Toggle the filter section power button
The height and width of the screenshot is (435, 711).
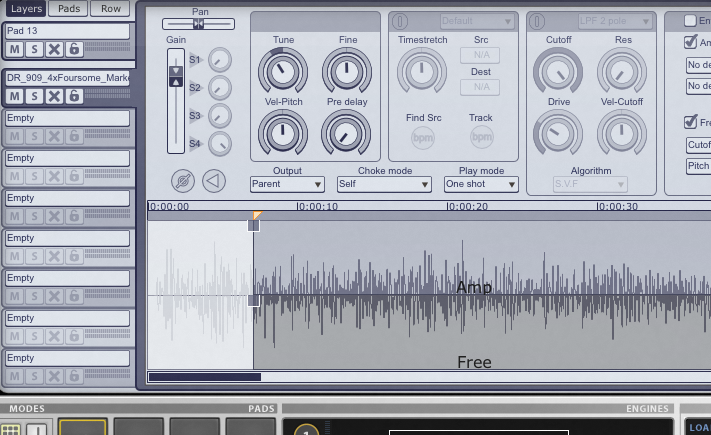pyautogui.click(x=538, y=21)
